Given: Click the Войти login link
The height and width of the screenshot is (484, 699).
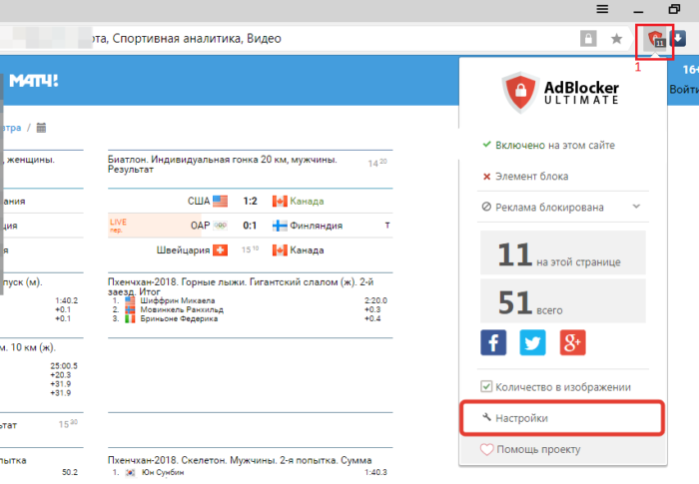Looking at the screenshot, I should click(x=684, y=90).
